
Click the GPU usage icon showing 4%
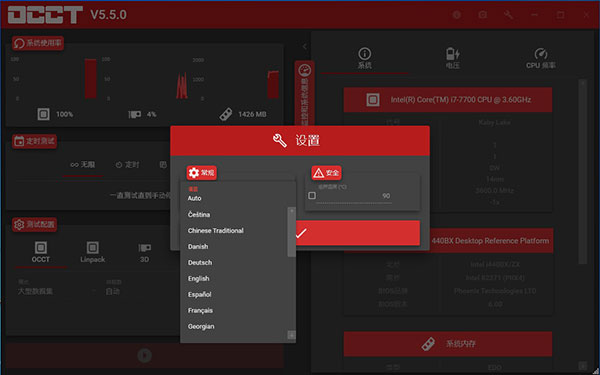134,114
